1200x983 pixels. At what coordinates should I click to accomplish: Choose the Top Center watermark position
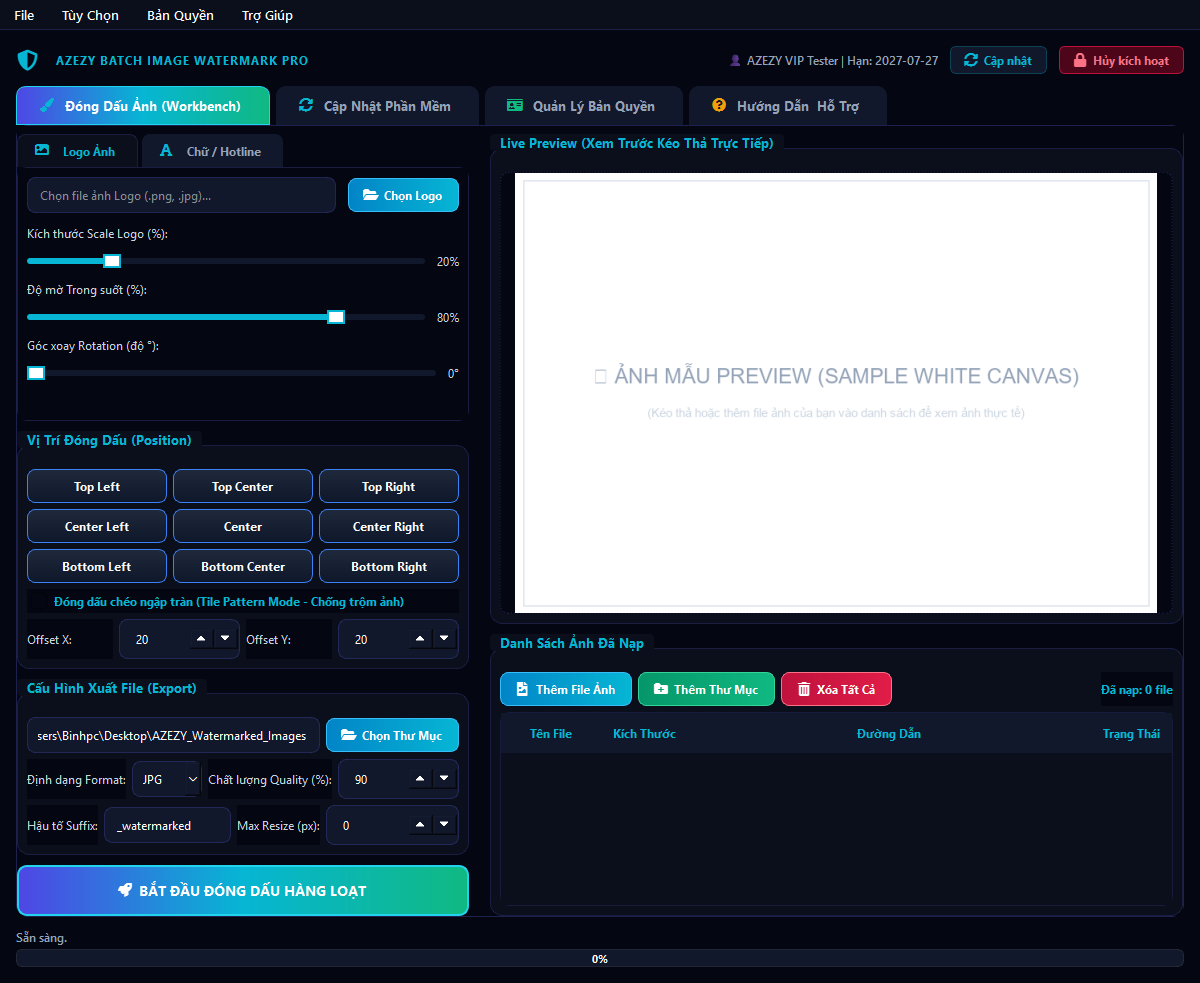[x=243, y=486]
